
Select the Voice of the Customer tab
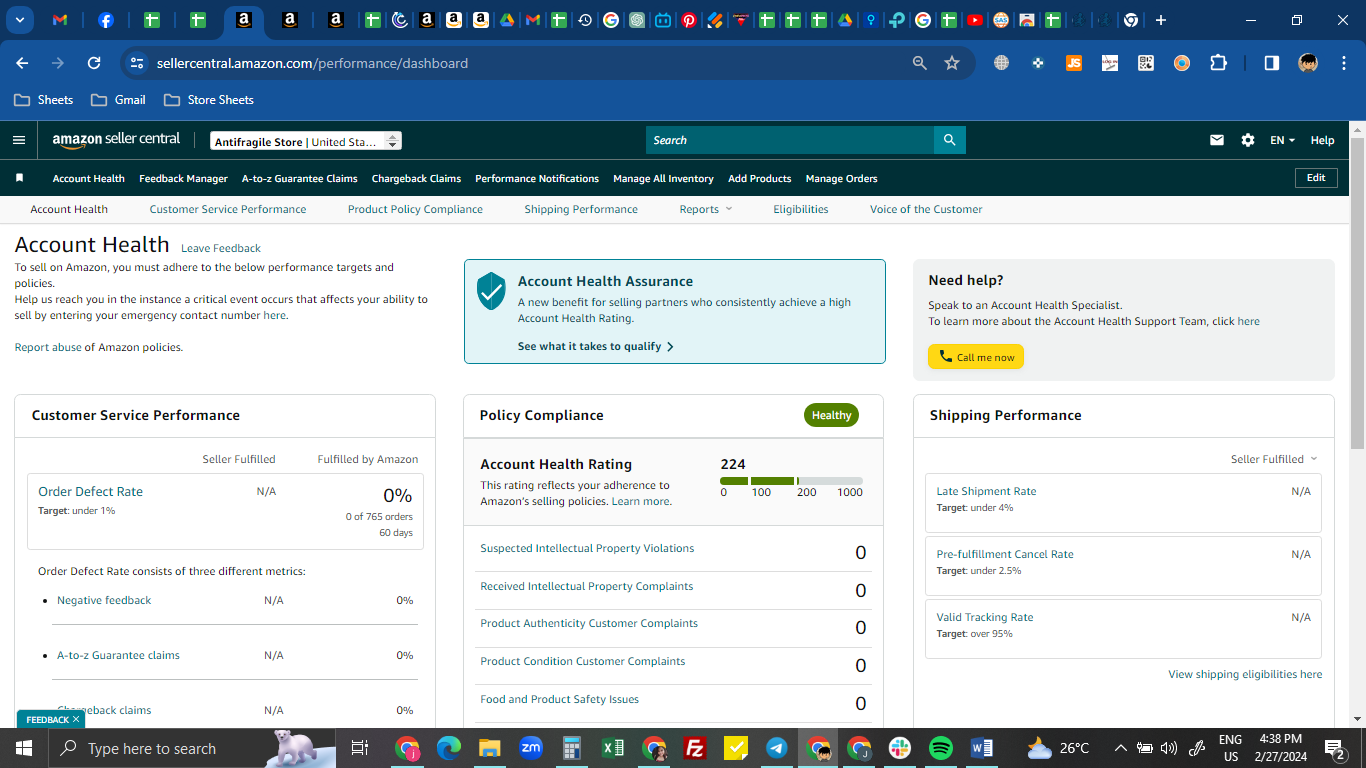[x=926, y=209]
